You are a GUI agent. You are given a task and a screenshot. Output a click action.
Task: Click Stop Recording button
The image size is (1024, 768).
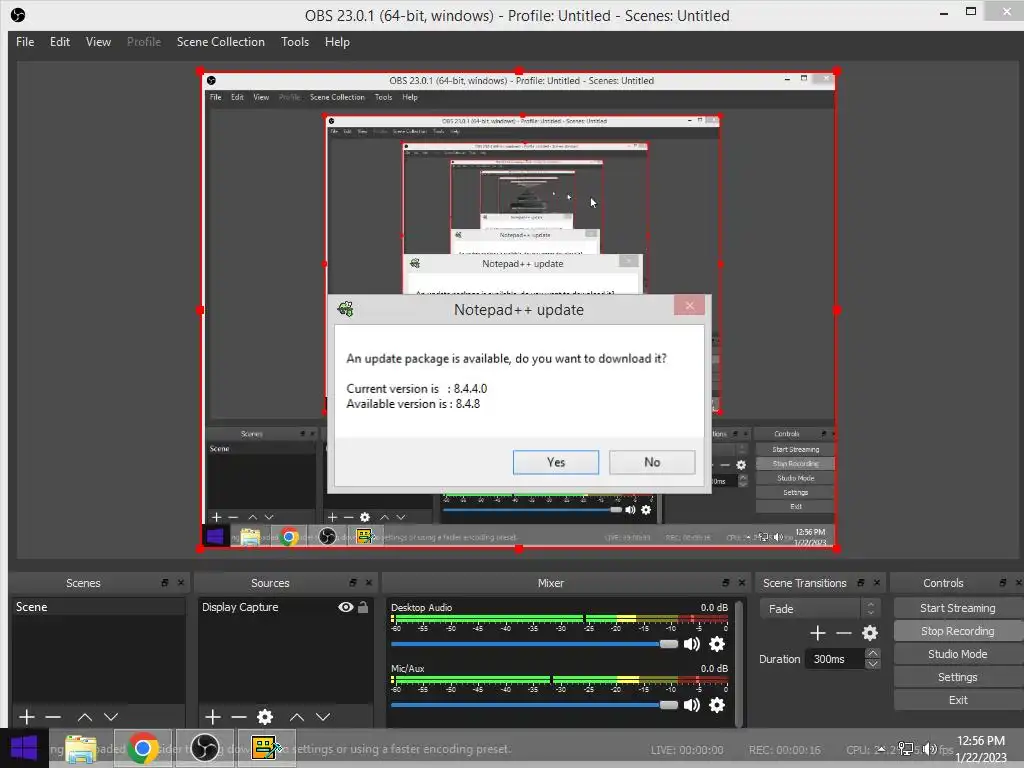point(957,631)
